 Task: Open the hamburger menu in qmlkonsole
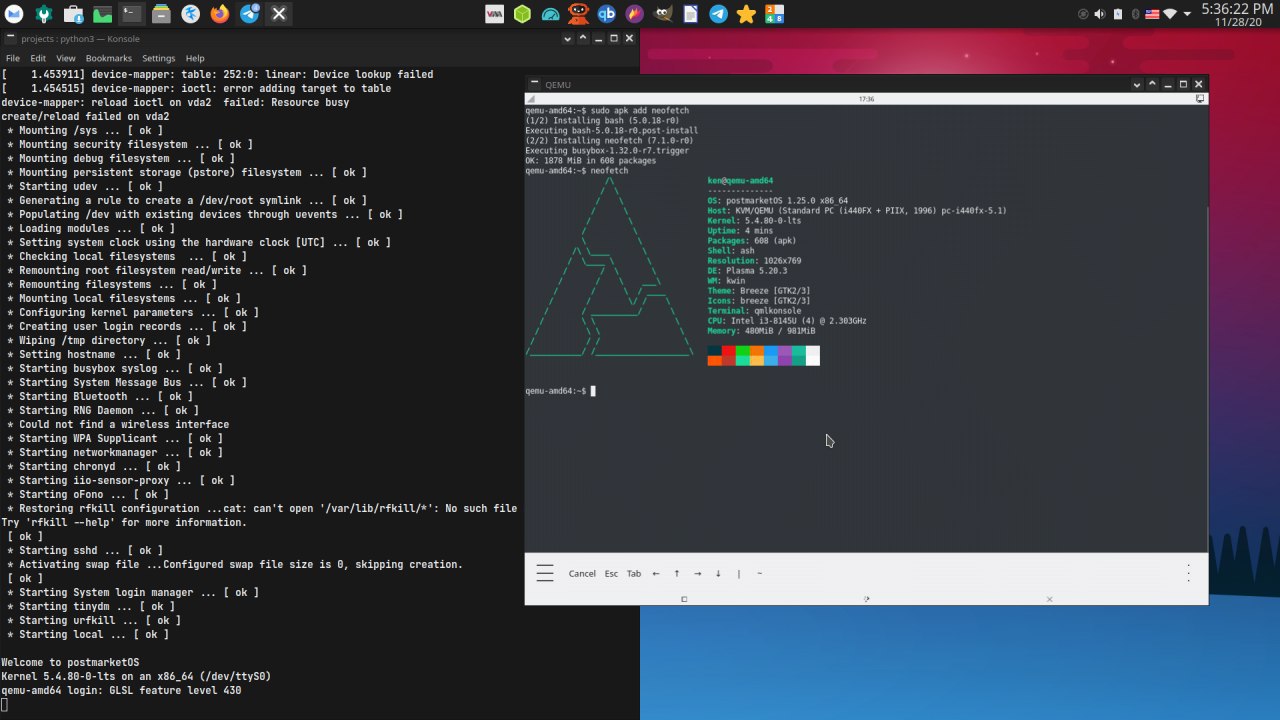pyautogui.click(x=545, y=573)
